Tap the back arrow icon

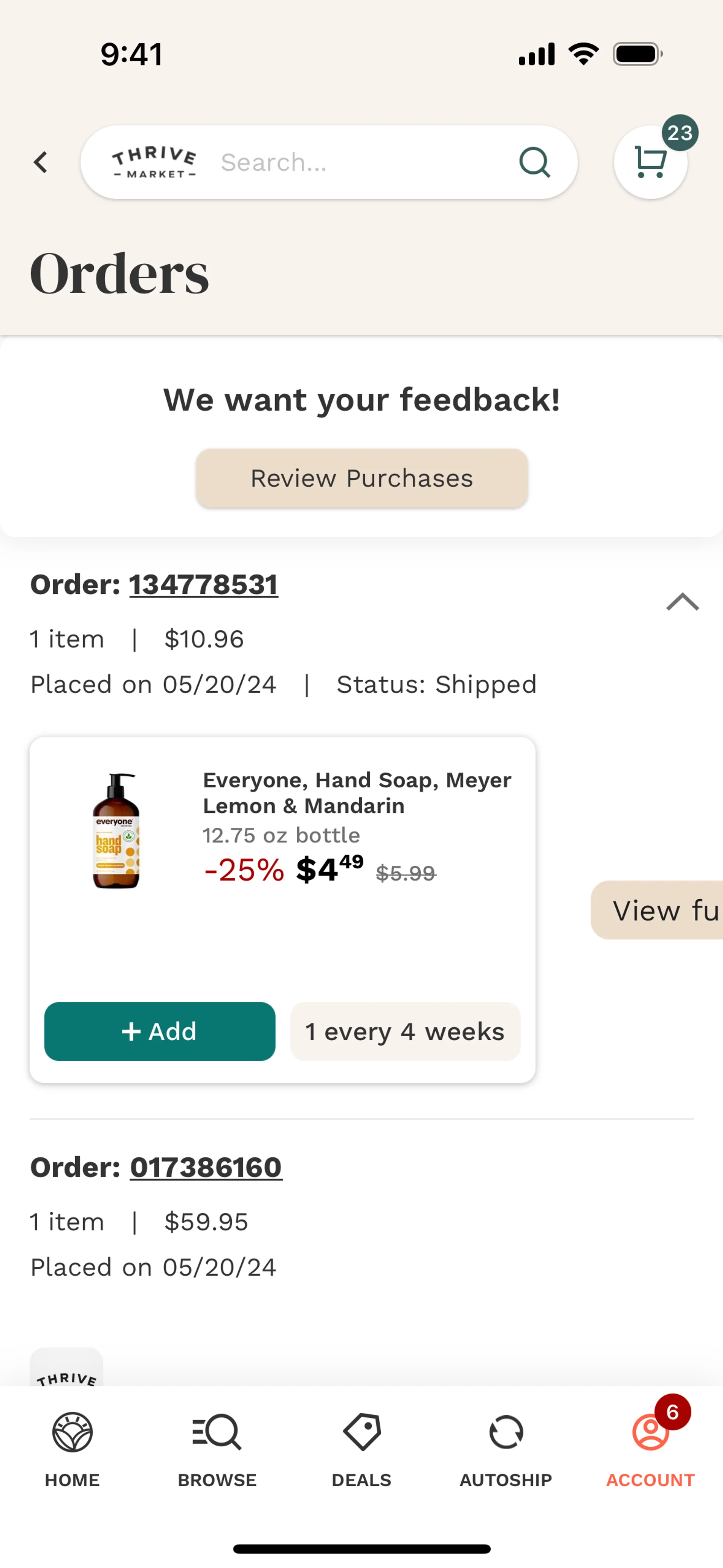pyautogui.click(x=41, y=162)
